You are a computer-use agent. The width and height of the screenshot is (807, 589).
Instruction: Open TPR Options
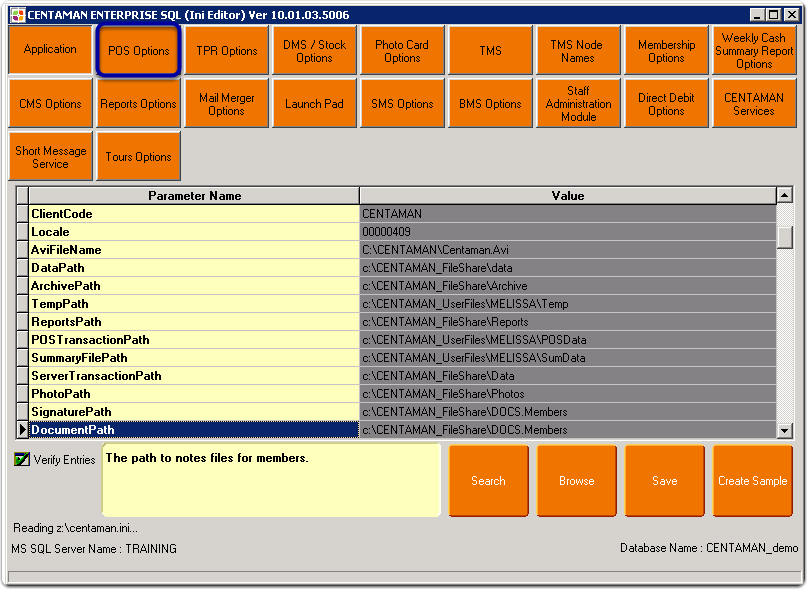(x=226, y=50)
